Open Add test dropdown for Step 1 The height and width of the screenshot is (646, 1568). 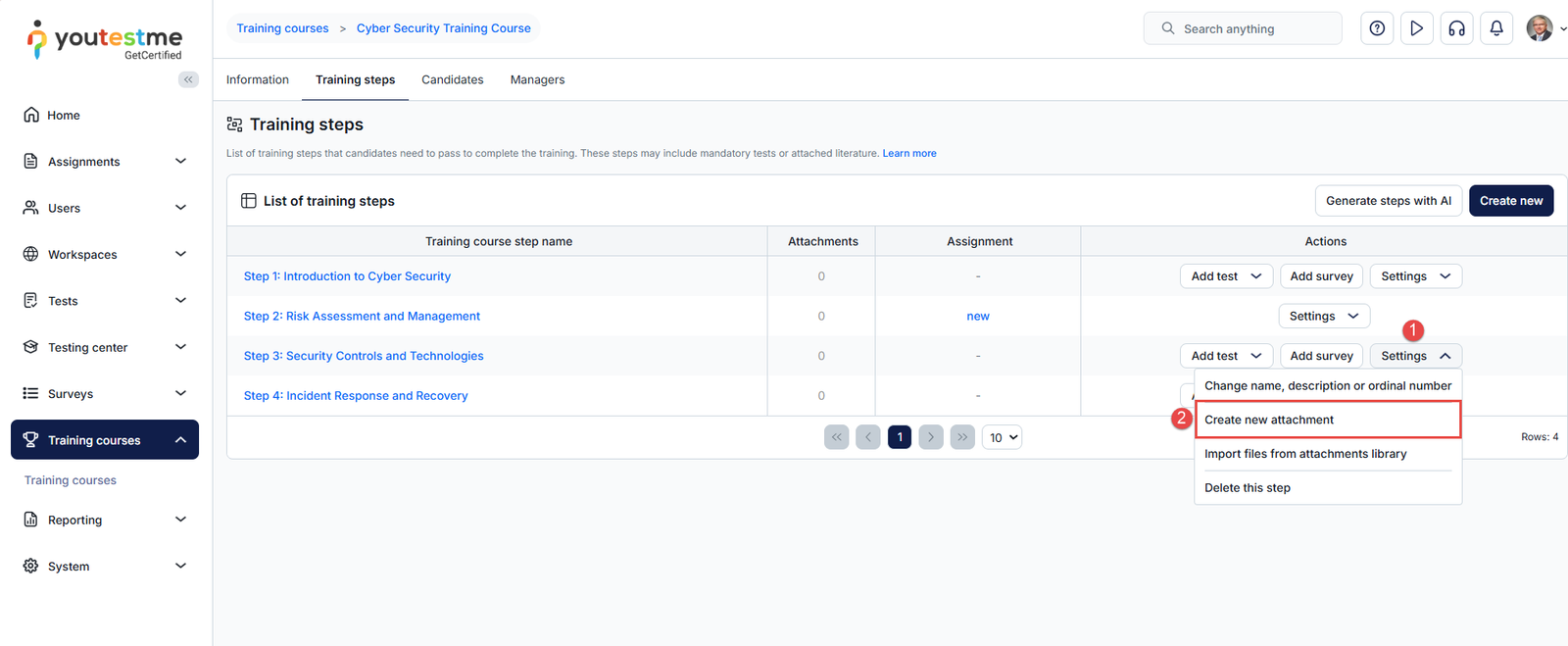tap(1226, 276)
